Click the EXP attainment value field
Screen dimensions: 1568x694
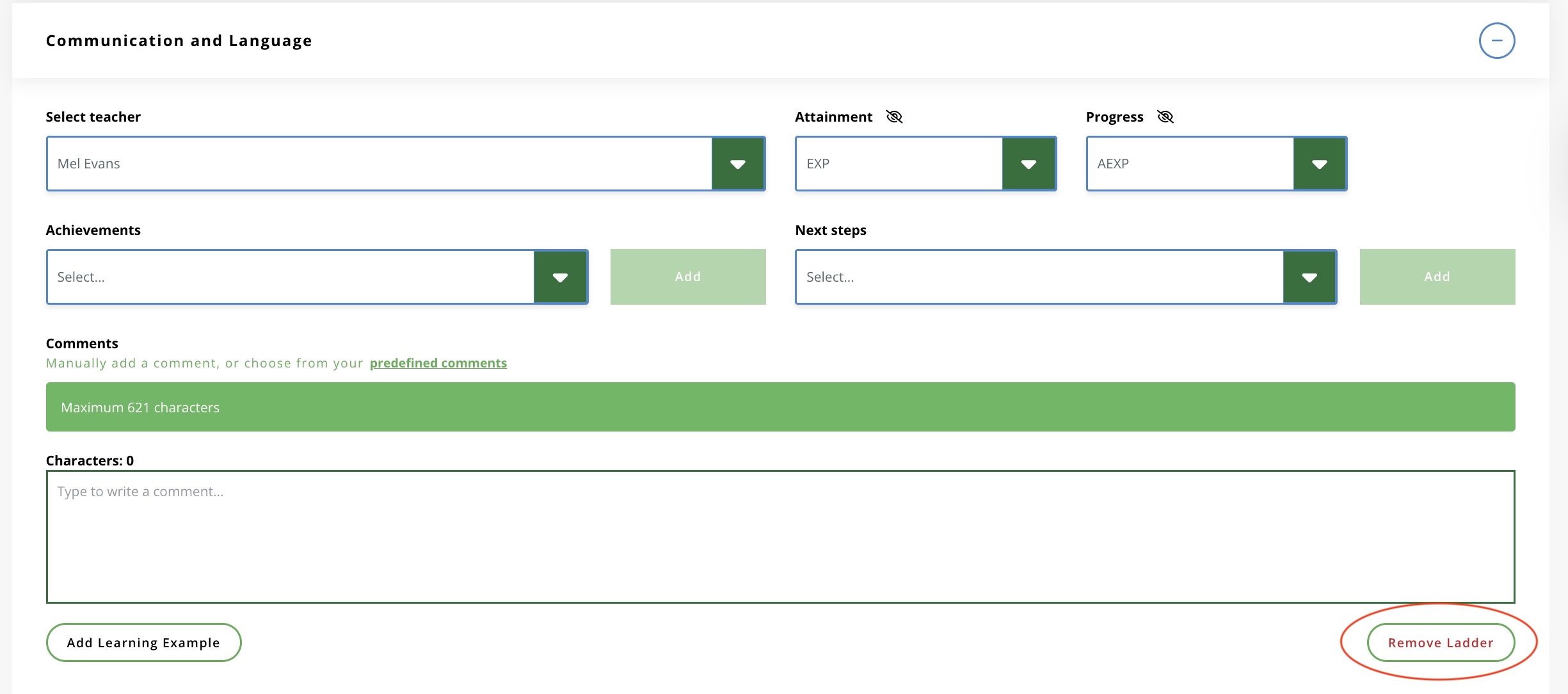(899, 164)
